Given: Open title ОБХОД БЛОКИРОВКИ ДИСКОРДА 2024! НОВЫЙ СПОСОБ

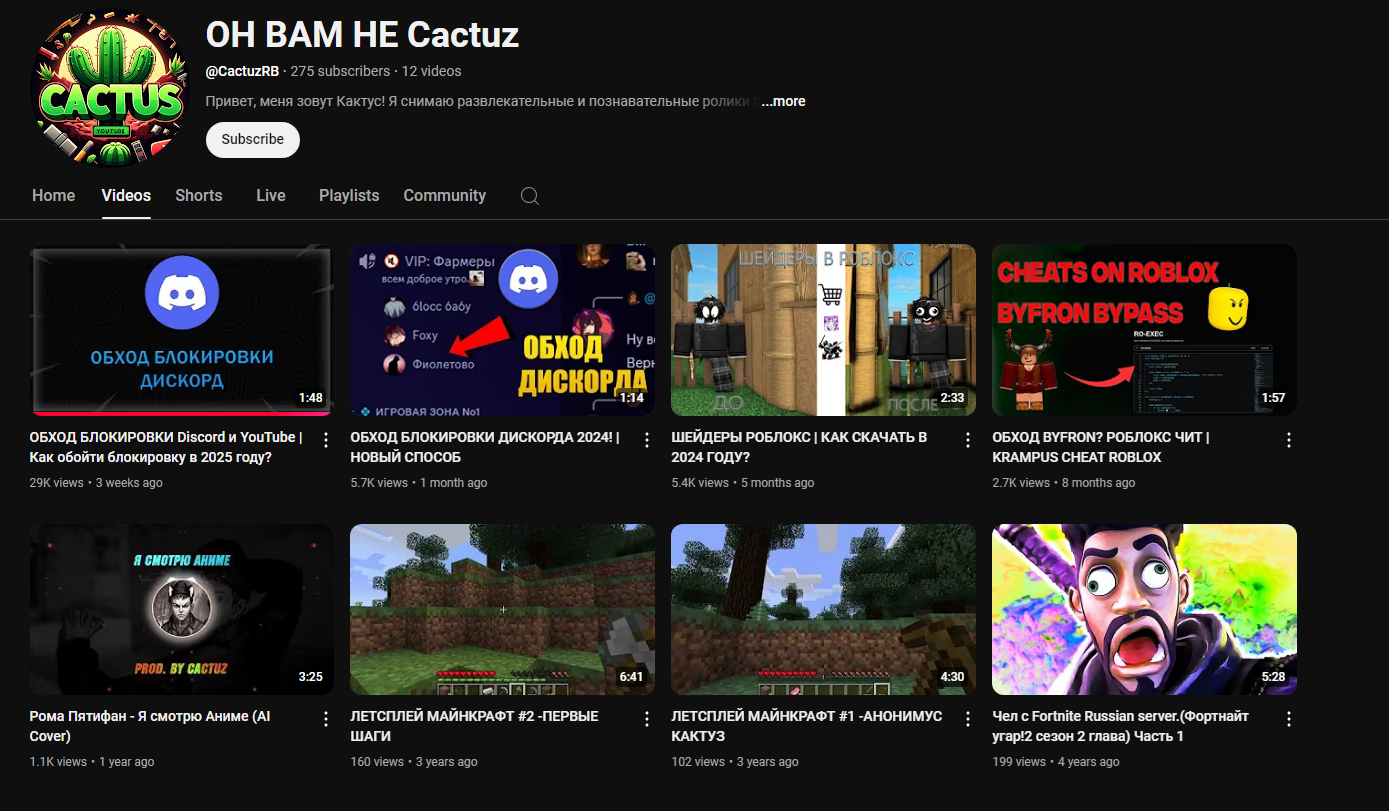Looking at the screenshot, I should [x=485, y=447].
